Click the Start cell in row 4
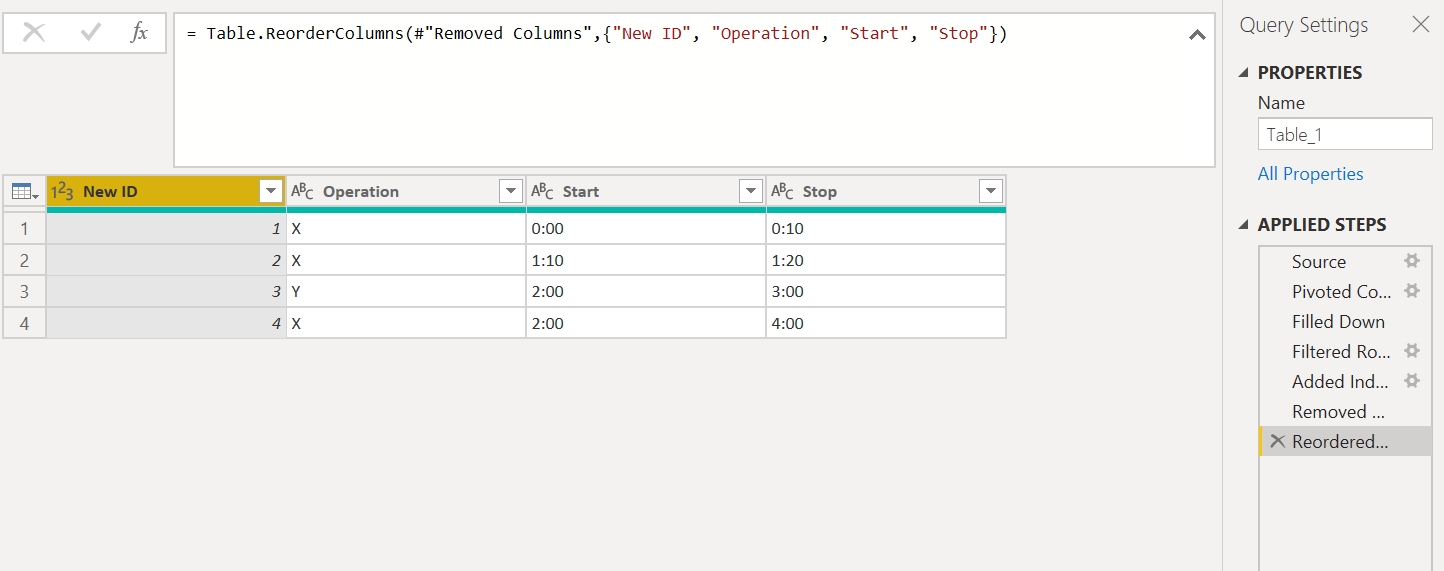This screenshot has width=1444, height=571. click(646, 323)
